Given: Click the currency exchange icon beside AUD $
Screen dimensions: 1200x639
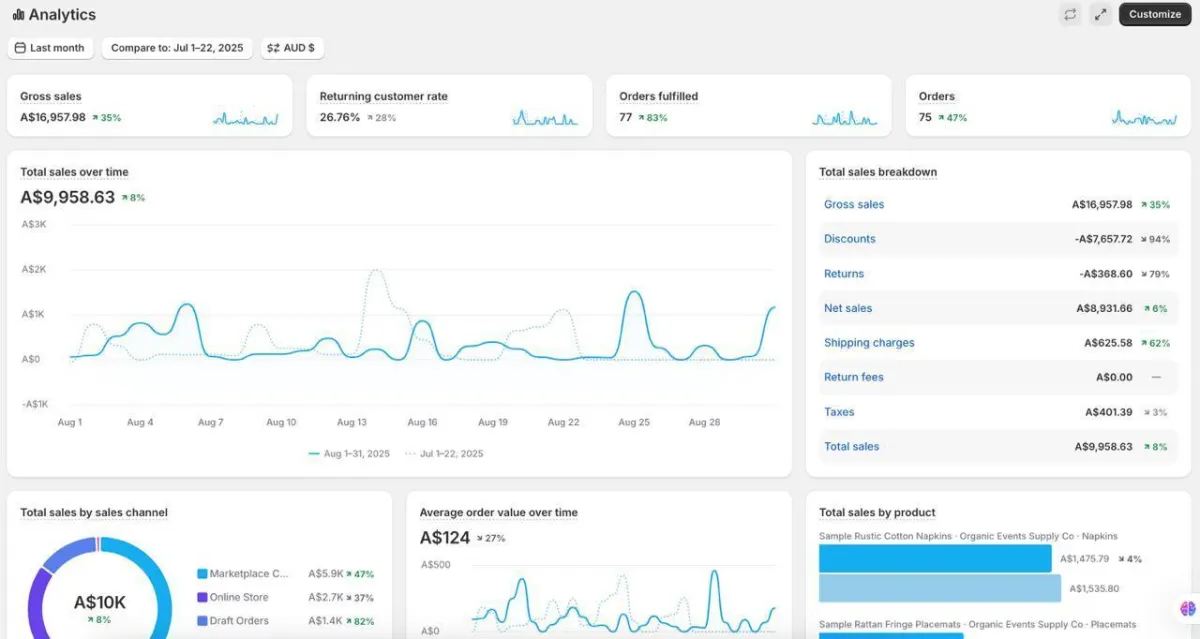Looking at the screenshot, I should coord(273,48).
